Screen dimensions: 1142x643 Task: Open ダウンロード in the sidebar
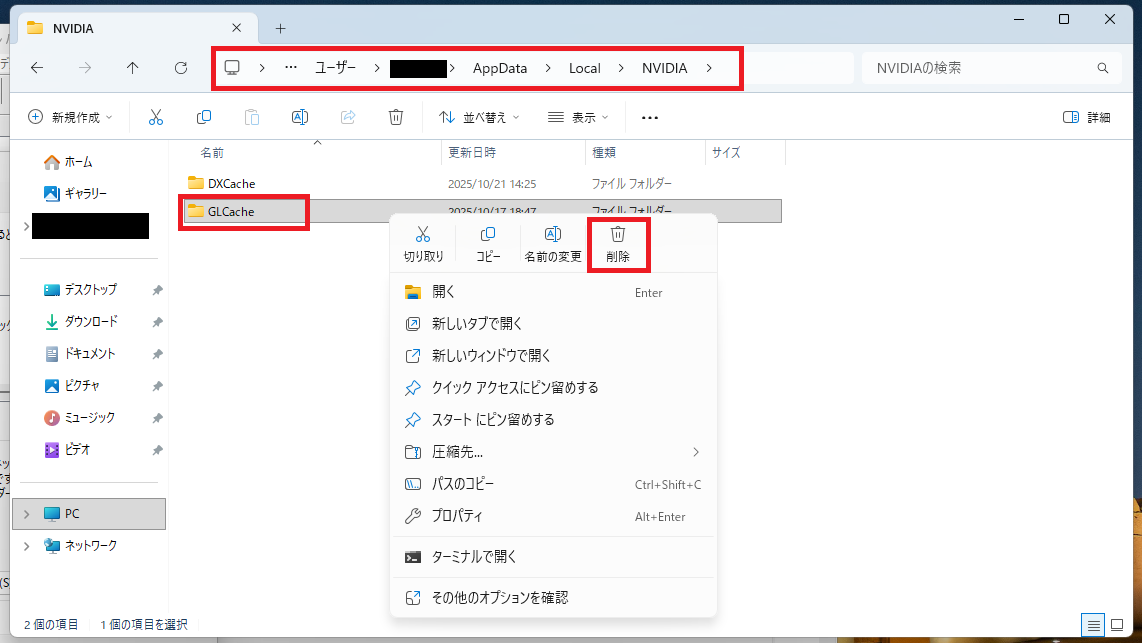click(x=90, y=322)
